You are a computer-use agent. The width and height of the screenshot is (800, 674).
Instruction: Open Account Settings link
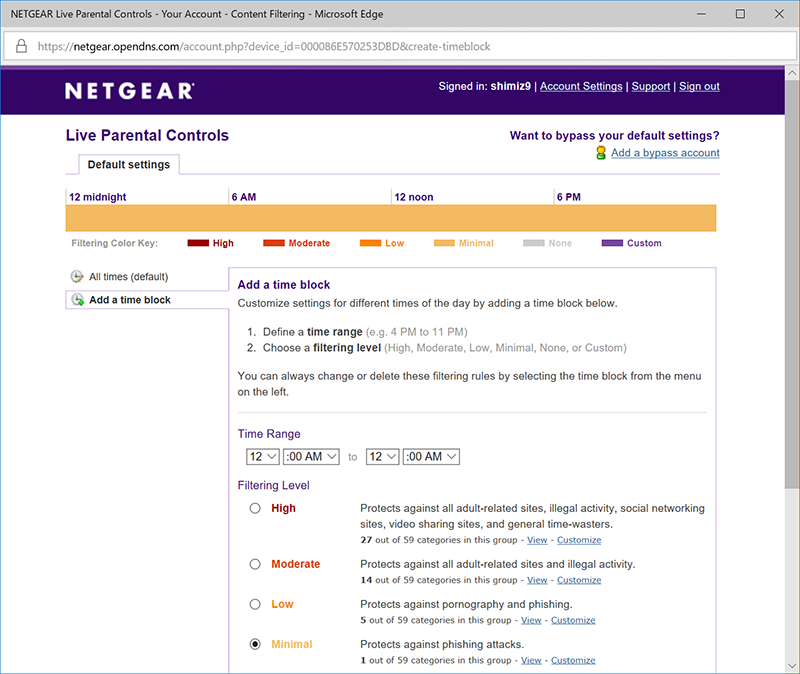coord(581,87)
